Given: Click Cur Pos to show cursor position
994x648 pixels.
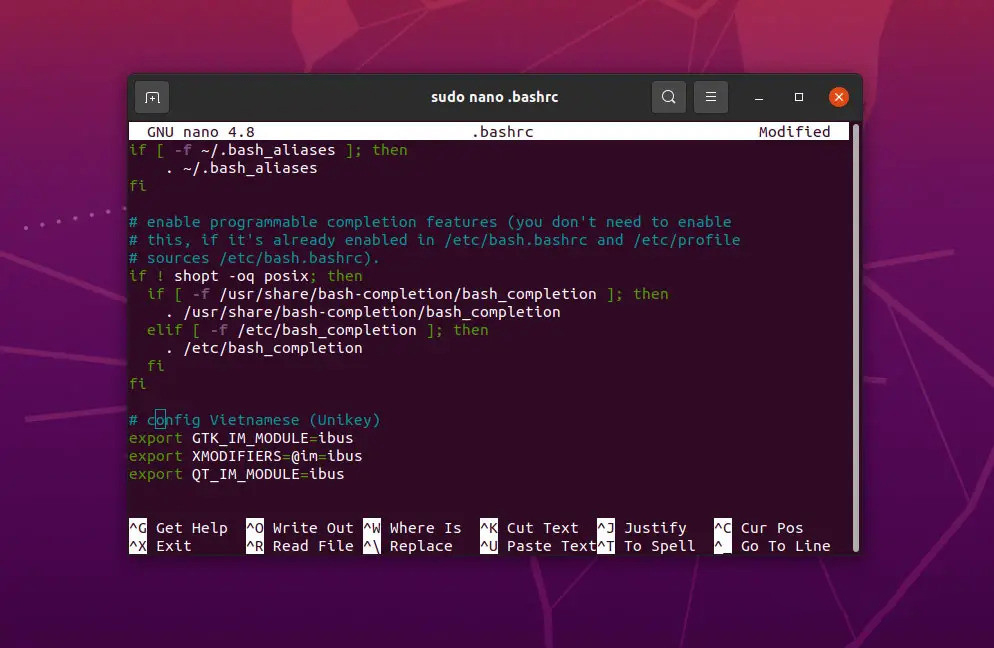Looking at the screenshot, I should click(771, 528).
